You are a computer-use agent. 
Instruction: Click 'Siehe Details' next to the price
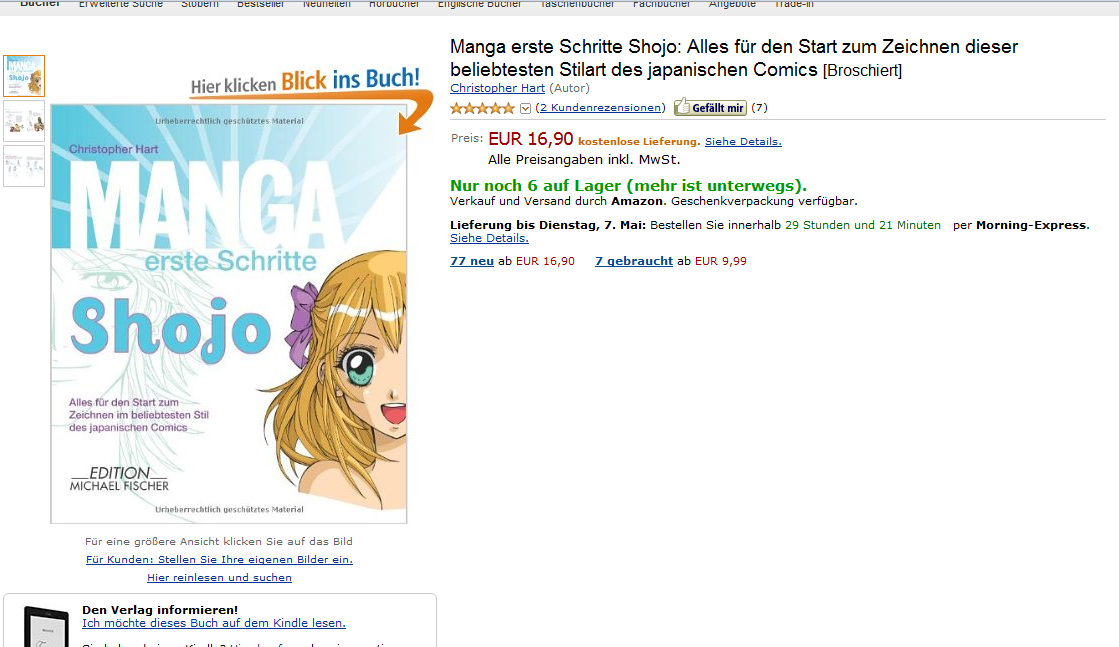tap(743, 142)
